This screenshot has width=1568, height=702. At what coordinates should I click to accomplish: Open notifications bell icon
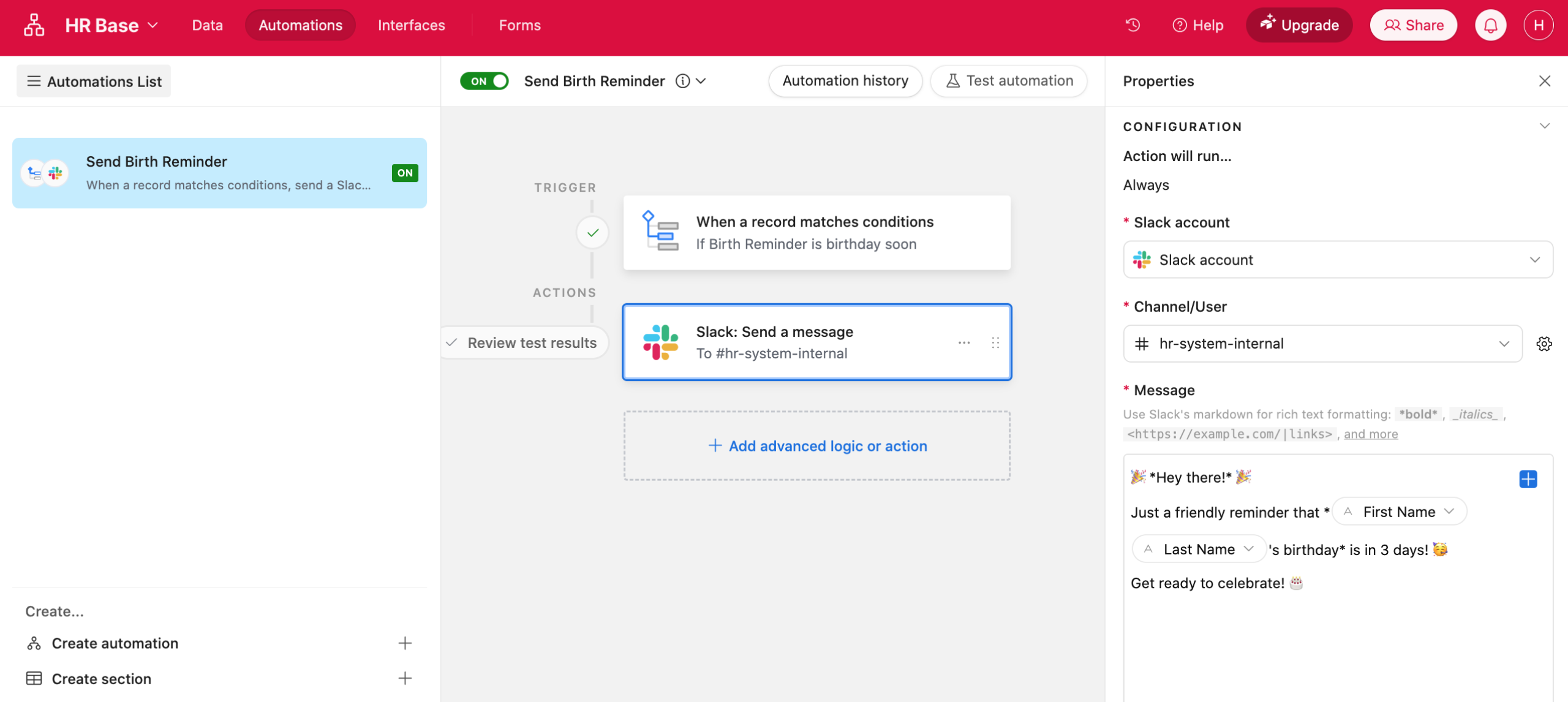click(1490, 25)
